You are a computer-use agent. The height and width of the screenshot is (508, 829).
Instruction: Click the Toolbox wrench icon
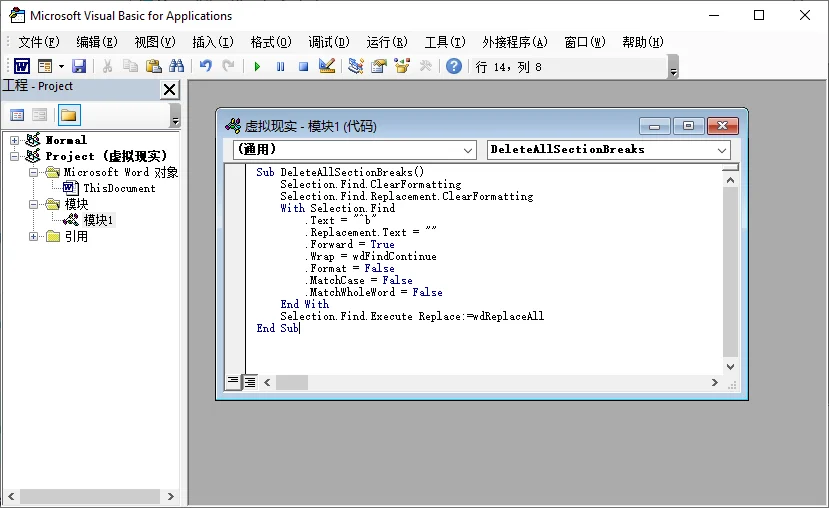tap(425, 67)
